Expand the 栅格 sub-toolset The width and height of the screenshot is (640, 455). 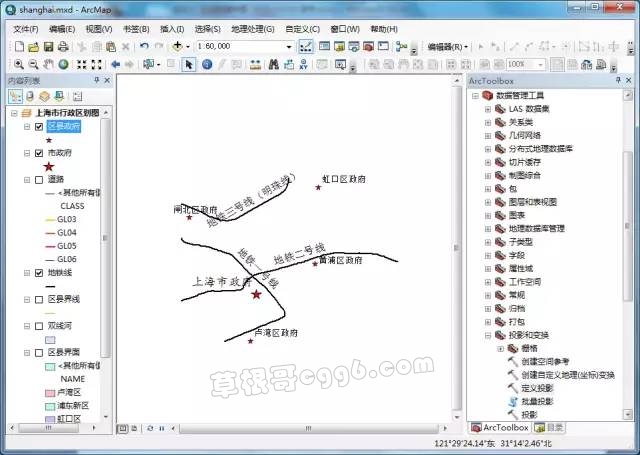(500, 348)
